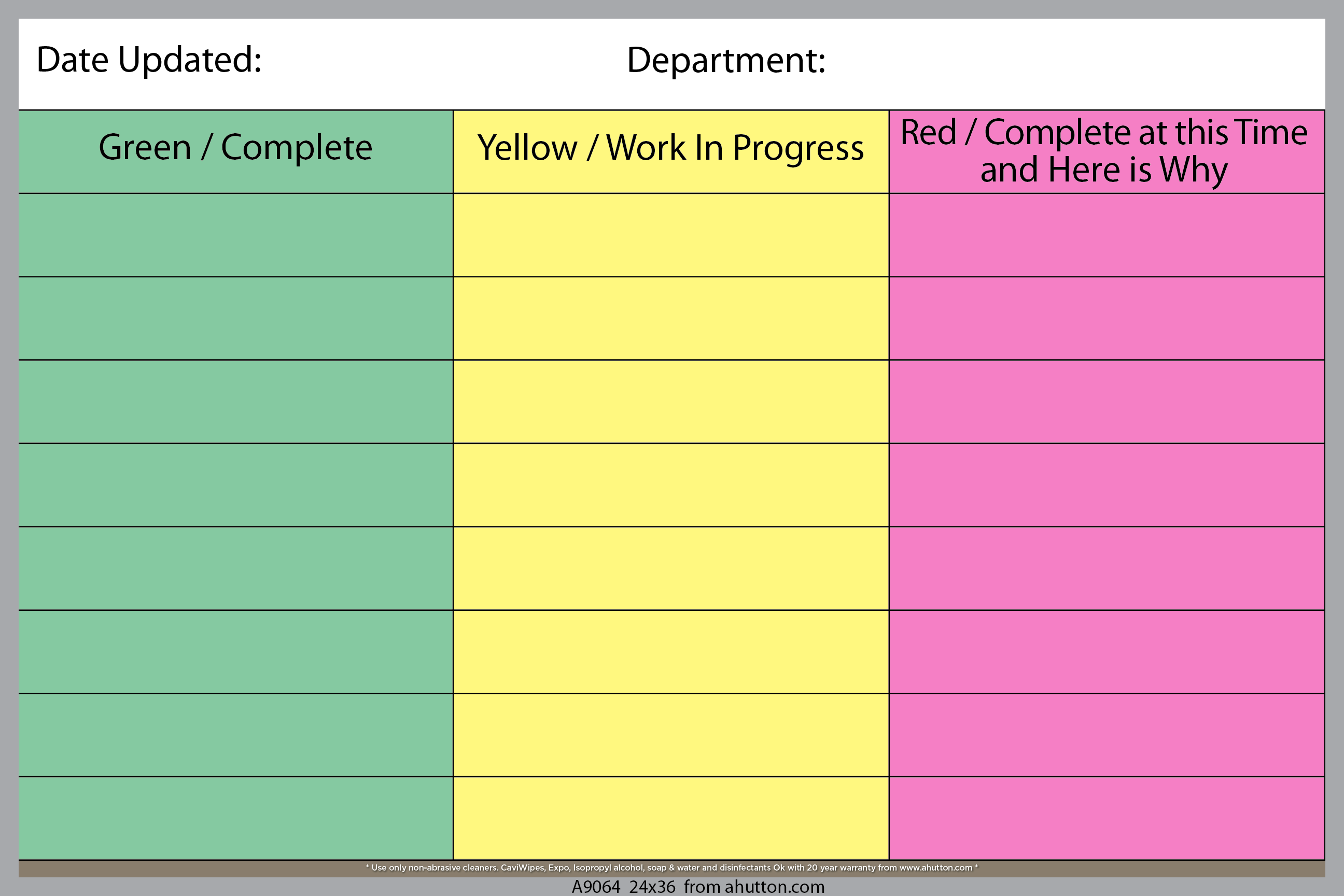Click the last pink row cell
This screenshot has height=896, width=1344.
tap(1107, 818)
